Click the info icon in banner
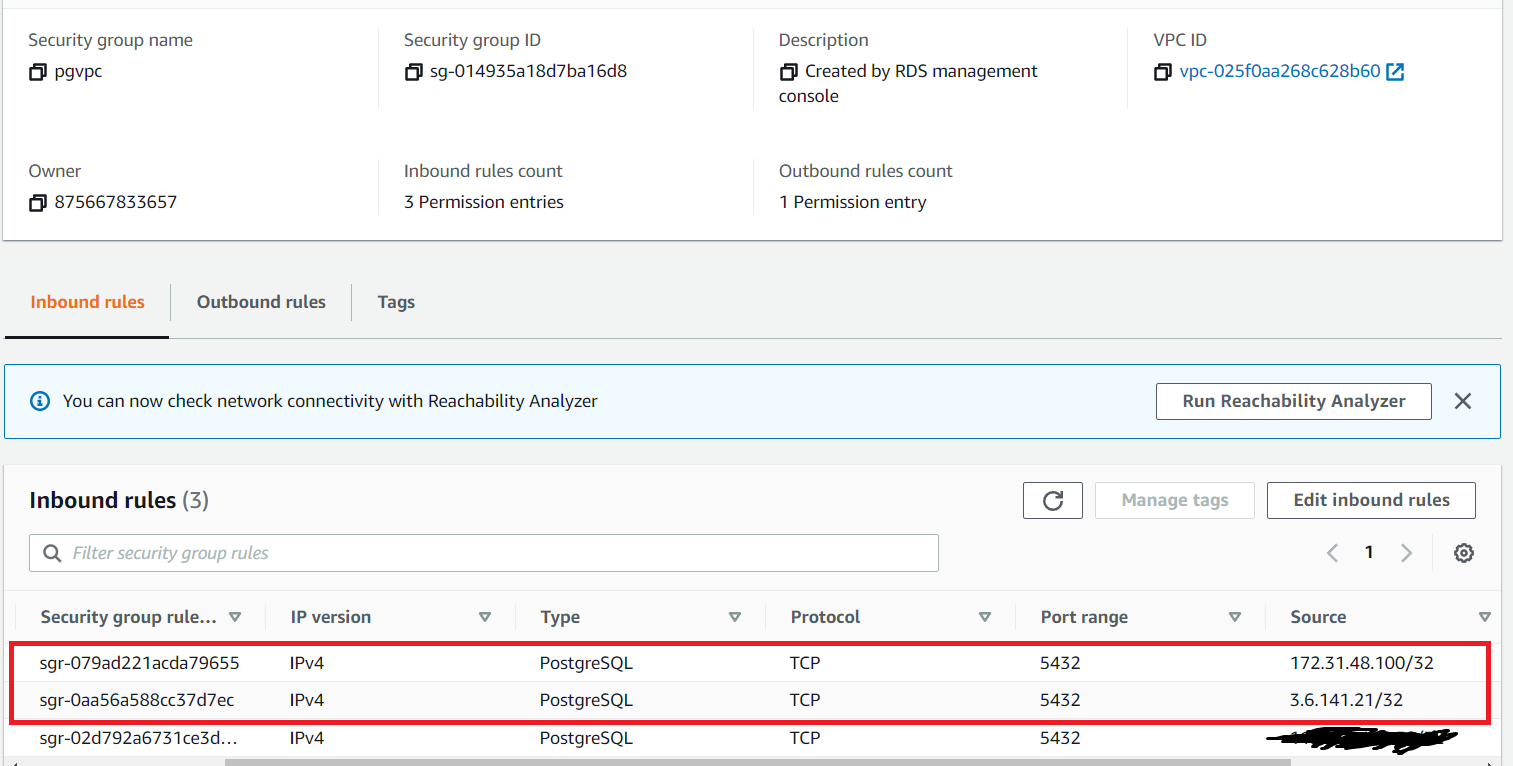This screenshot has width=1513, height=766. pyautogui.click(x=40, y=401)
